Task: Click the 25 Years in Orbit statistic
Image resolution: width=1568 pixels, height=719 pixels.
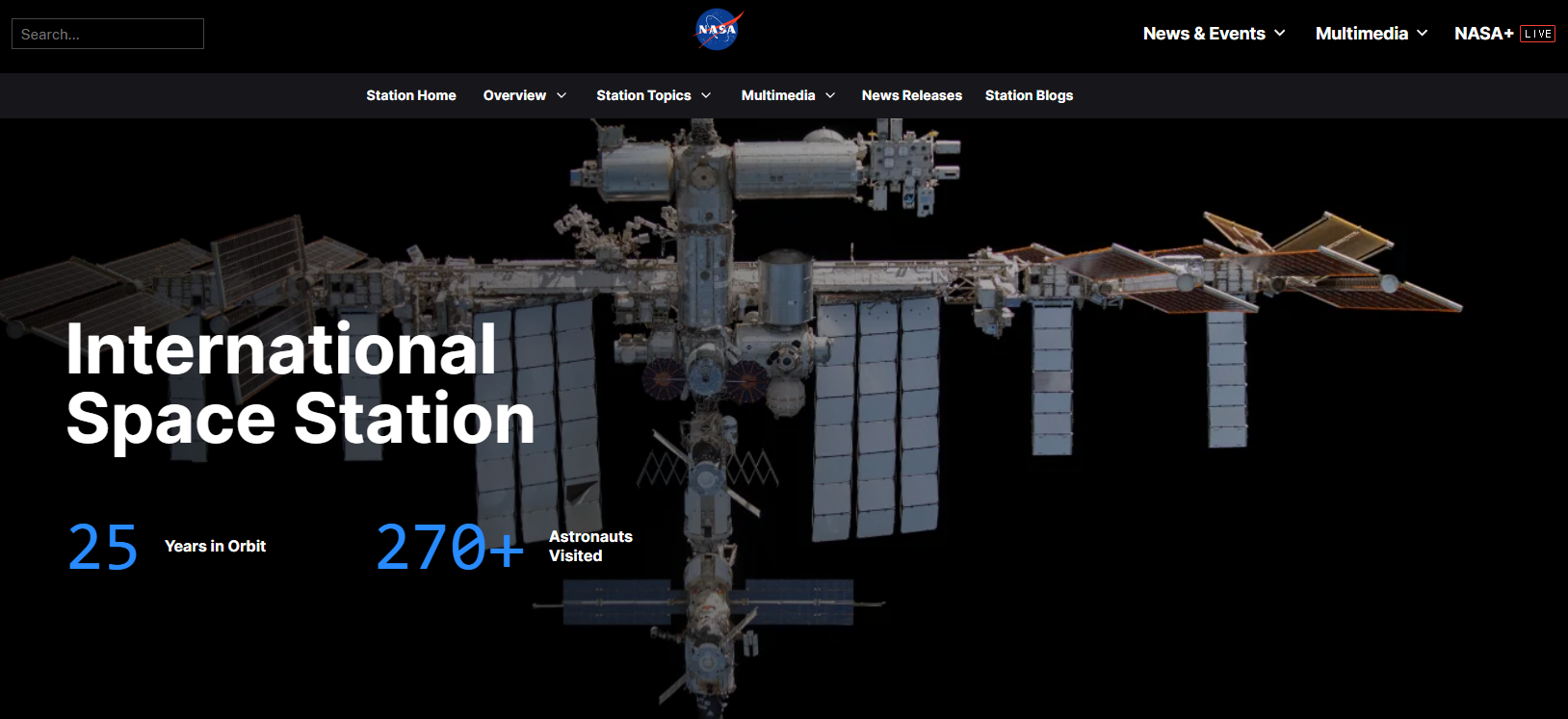Action: click(x=166, y=547)
